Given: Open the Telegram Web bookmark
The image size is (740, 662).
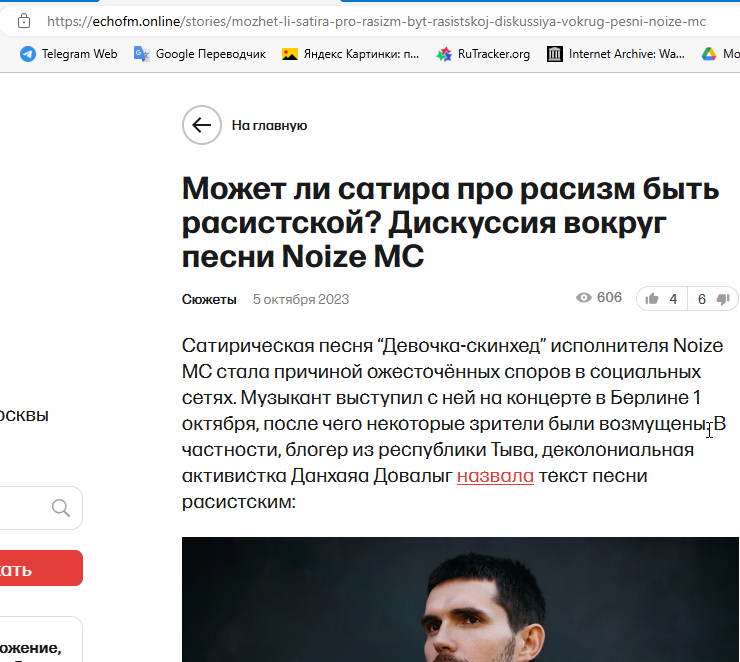Looking at the screenshot, I should point(68,54).
